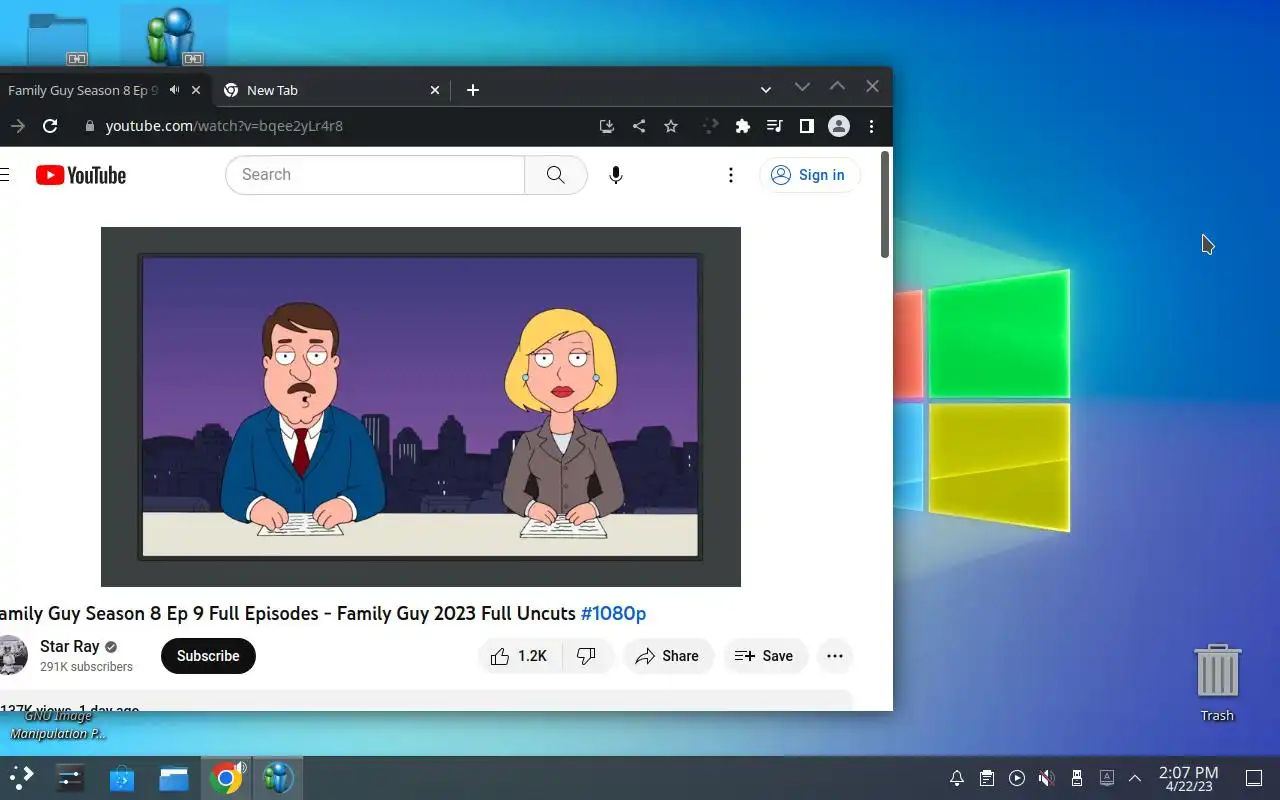Open media player tray icon
The width and height of the screenshot is (1280, 800).
pos(1017,778)
